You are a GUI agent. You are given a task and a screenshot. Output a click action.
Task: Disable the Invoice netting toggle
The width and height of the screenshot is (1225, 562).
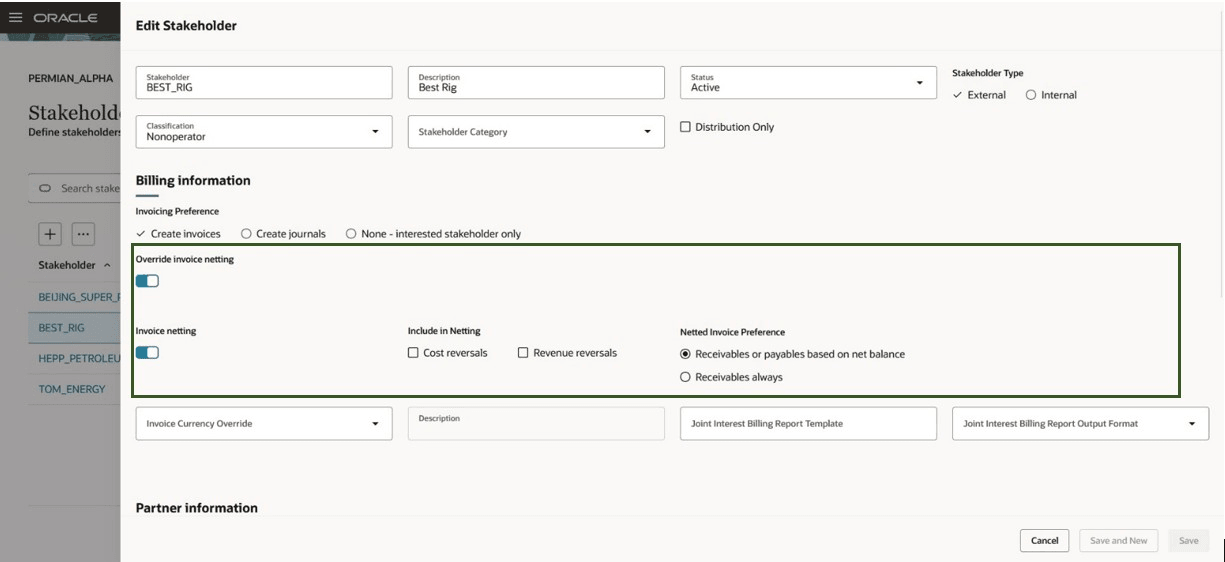[147, 352]
